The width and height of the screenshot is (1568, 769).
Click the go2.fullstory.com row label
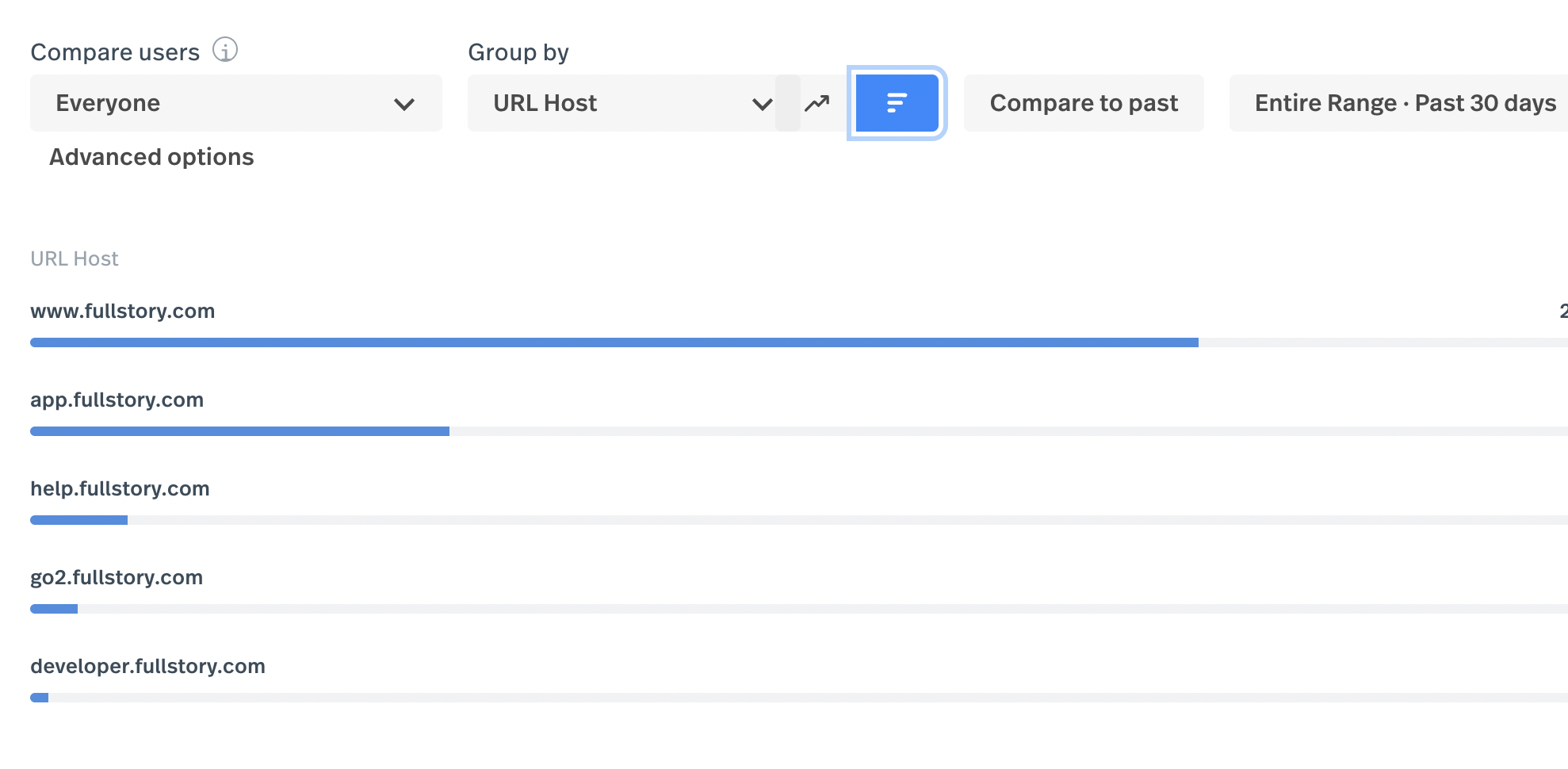click(117, 577)
